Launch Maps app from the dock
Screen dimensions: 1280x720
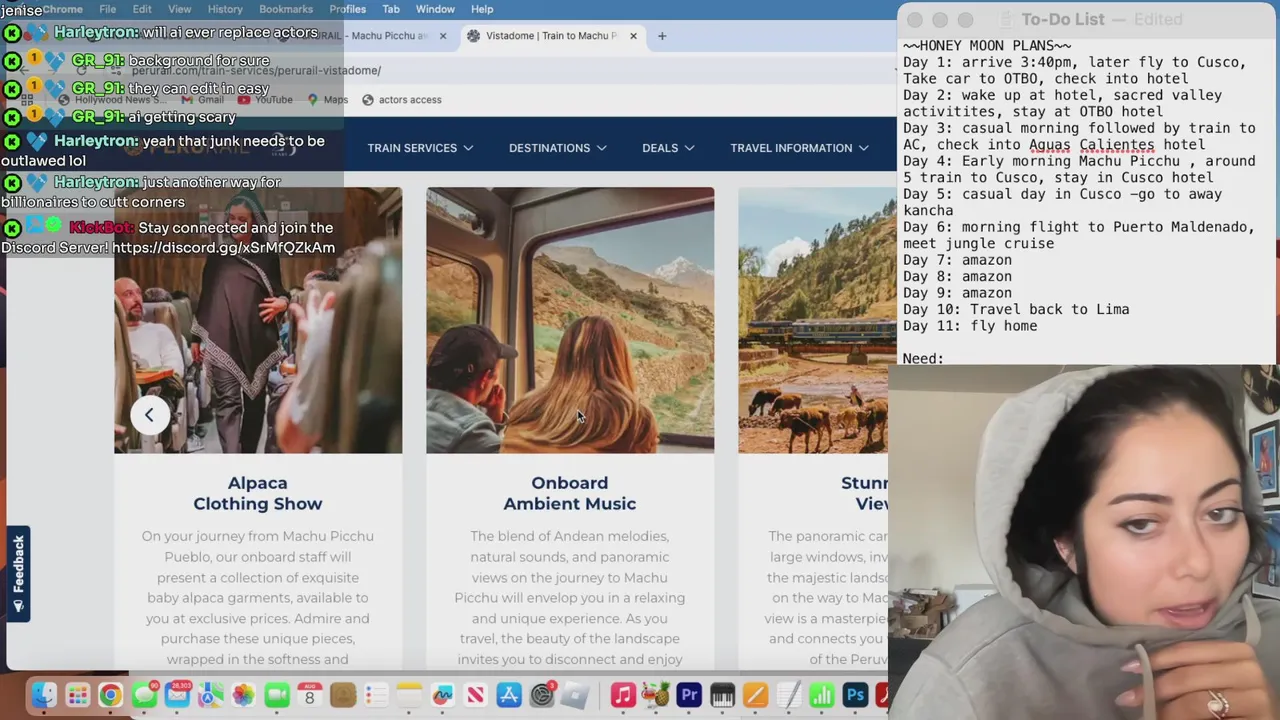coord(210,695)
